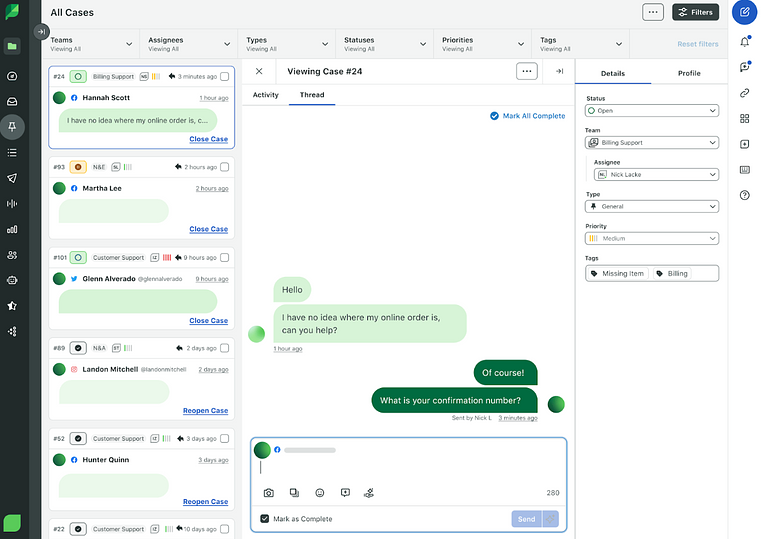This screenshot has height=539, width=774.
Task: Select checkbox for case #101
Action: 225,257
